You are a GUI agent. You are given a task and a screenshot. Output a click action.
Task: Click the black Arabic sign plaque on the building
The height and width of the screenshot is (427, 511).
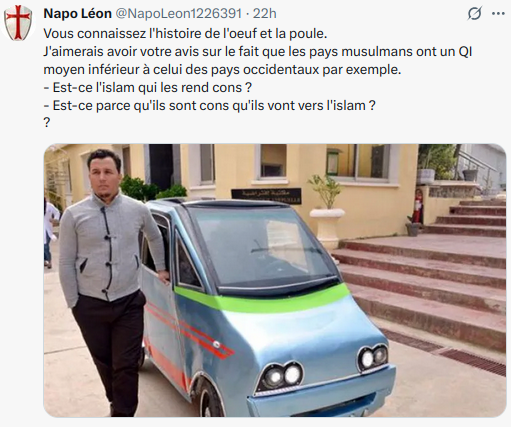tap(266, 196)
